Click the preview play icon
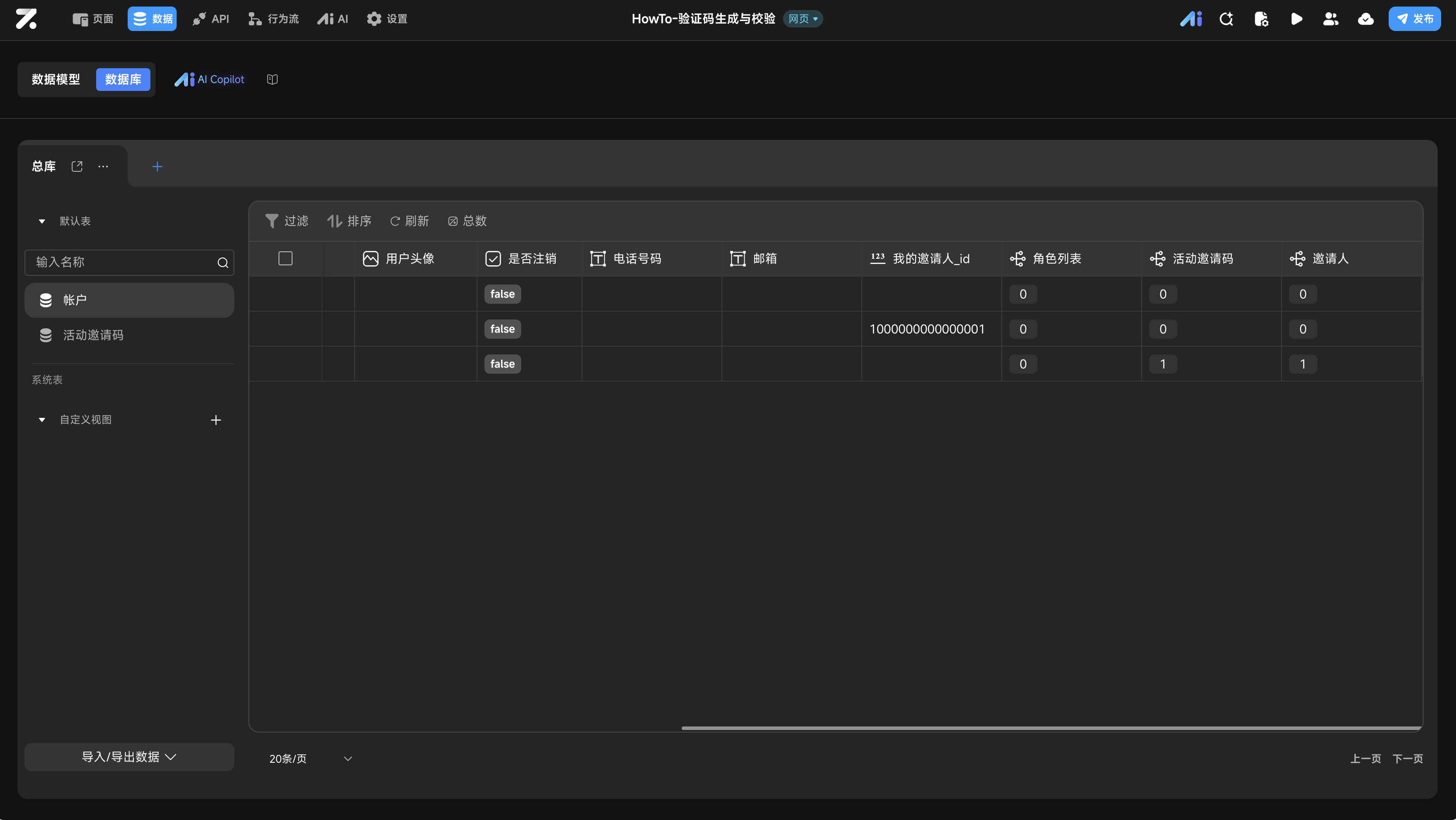Image resolution: width=1456 pixels, height=820 pixels. click(x=1296, y=19)
